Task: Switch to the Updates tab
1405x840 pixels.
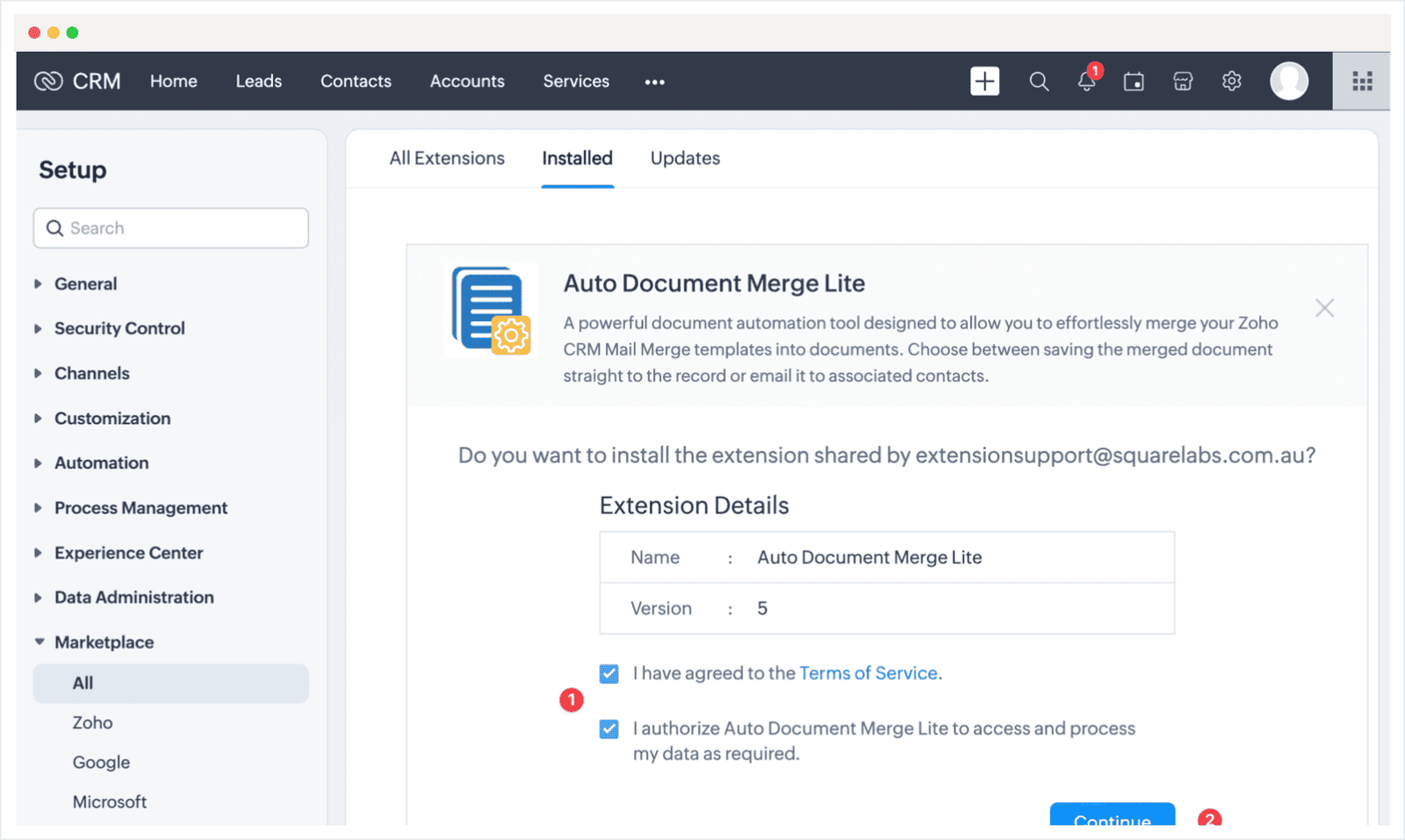Action: pos(685,158)
